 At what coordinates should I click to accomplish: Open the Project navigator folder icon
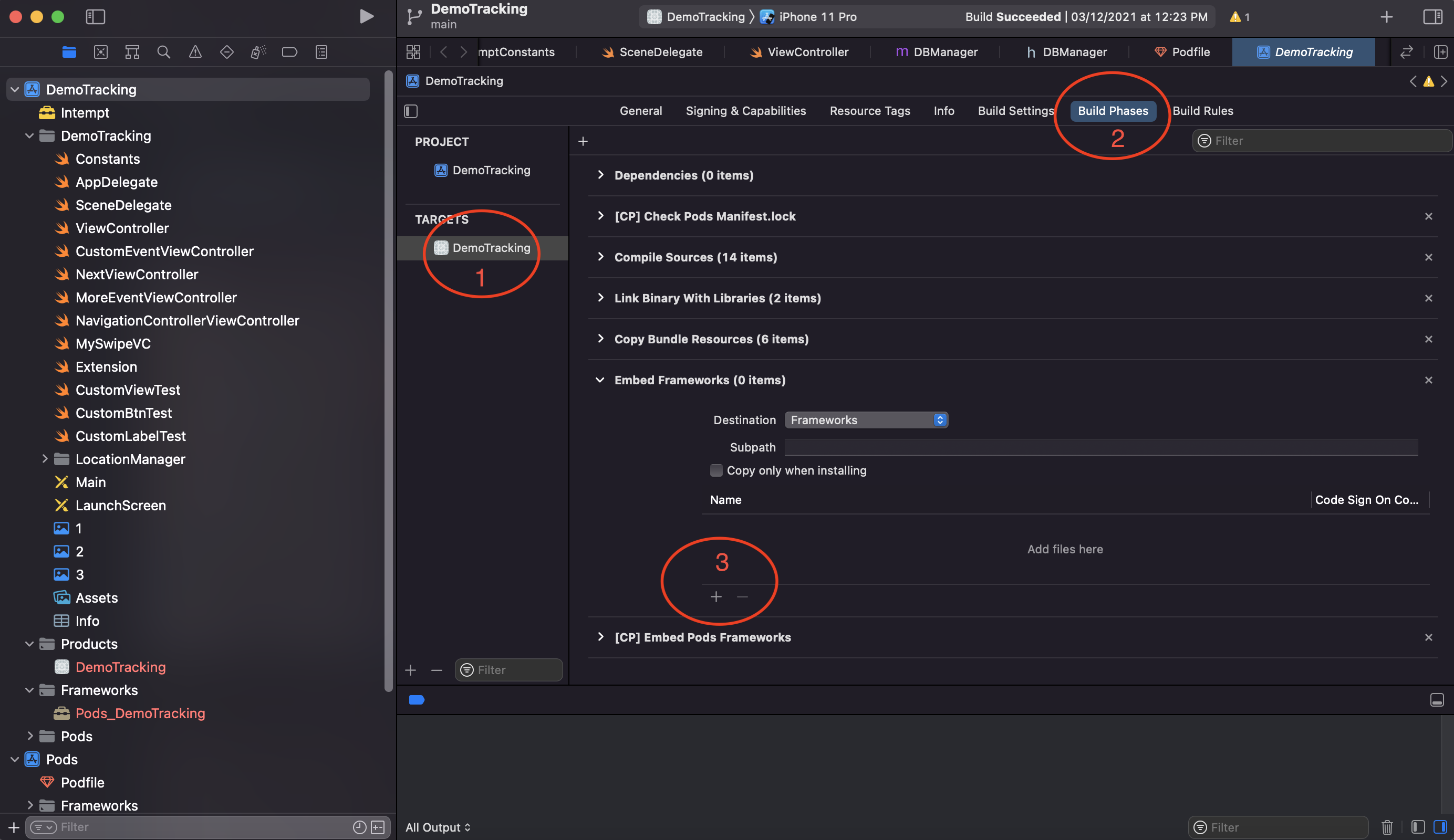tap(69, 52)
